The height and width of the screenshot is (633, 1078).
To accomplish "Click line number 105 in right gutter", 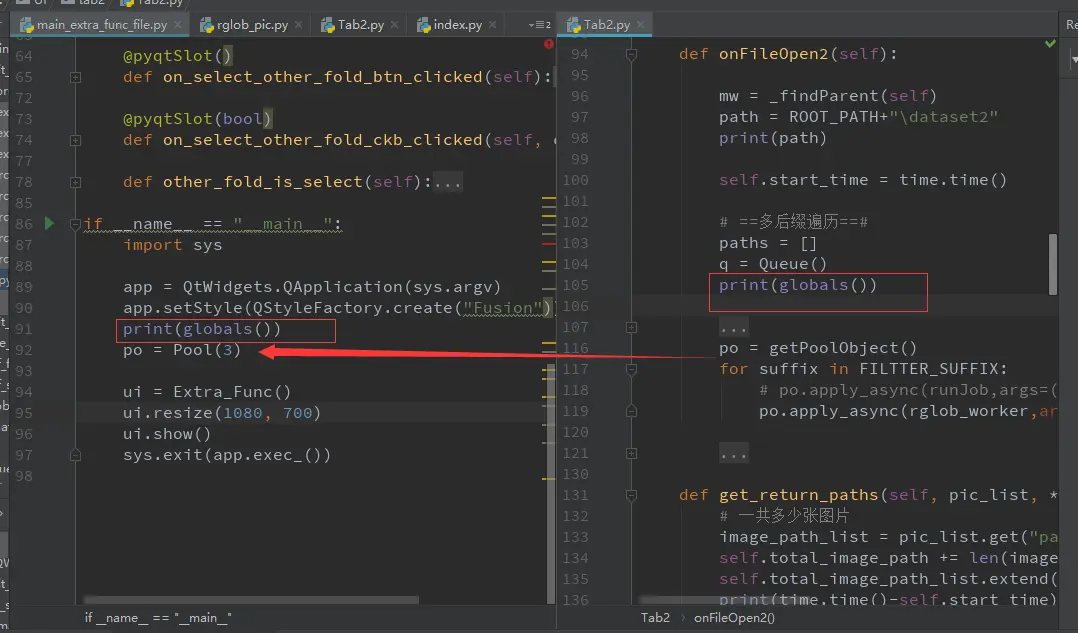I will click(x=575, y=285).
